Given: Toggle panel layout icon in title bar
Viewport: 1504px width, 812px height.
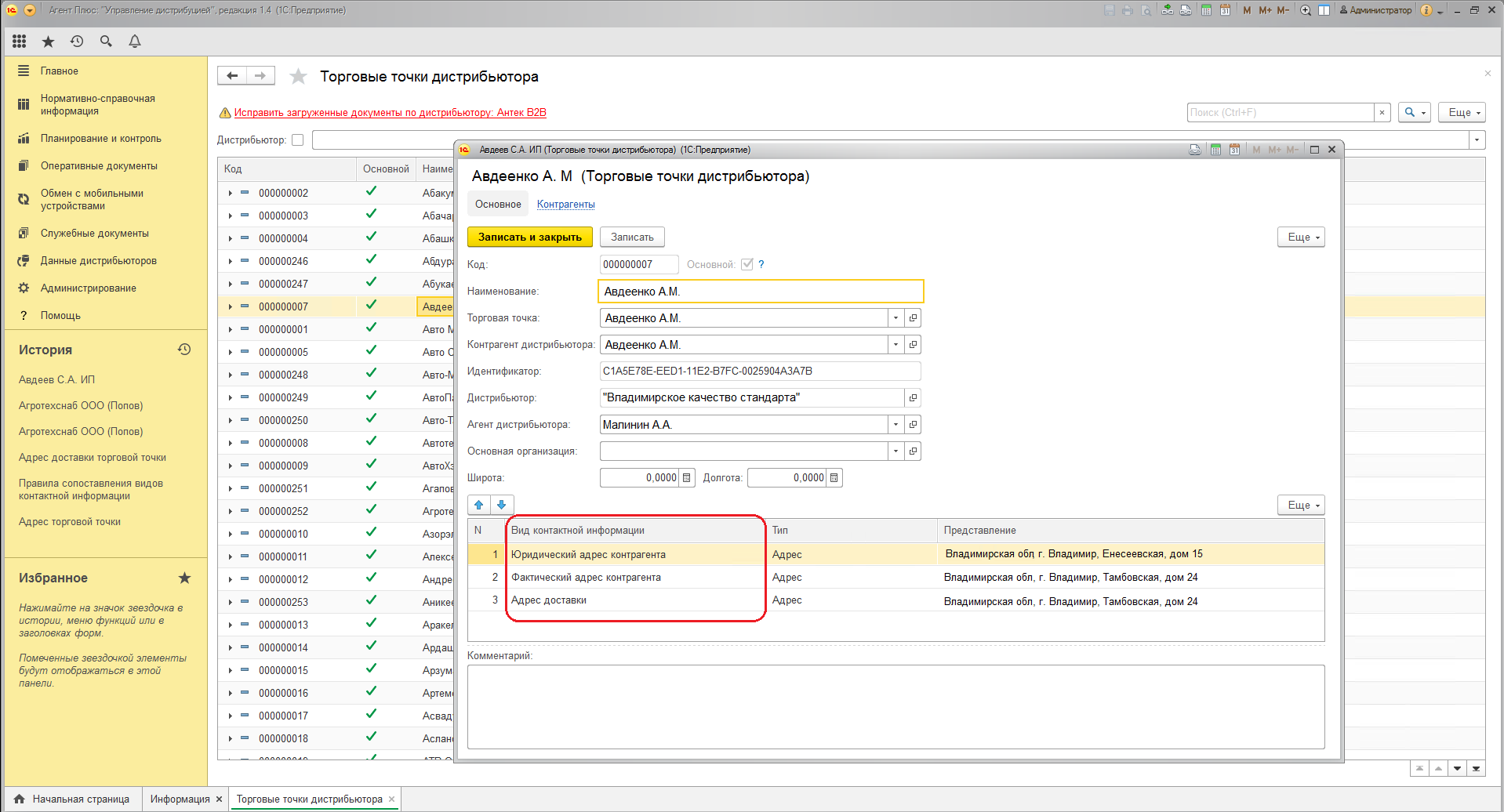Looking at the screenshot, I should [1324, 10].
